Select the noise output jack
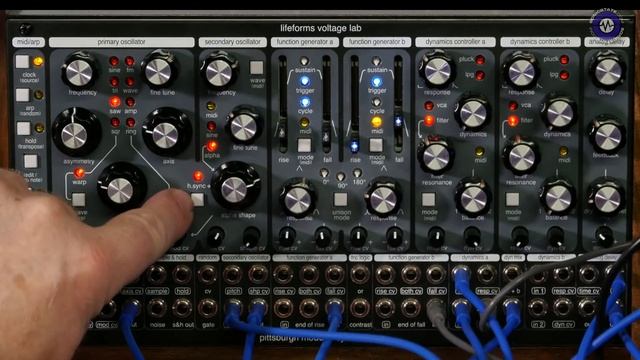The image size is (640, 360). 157,308
